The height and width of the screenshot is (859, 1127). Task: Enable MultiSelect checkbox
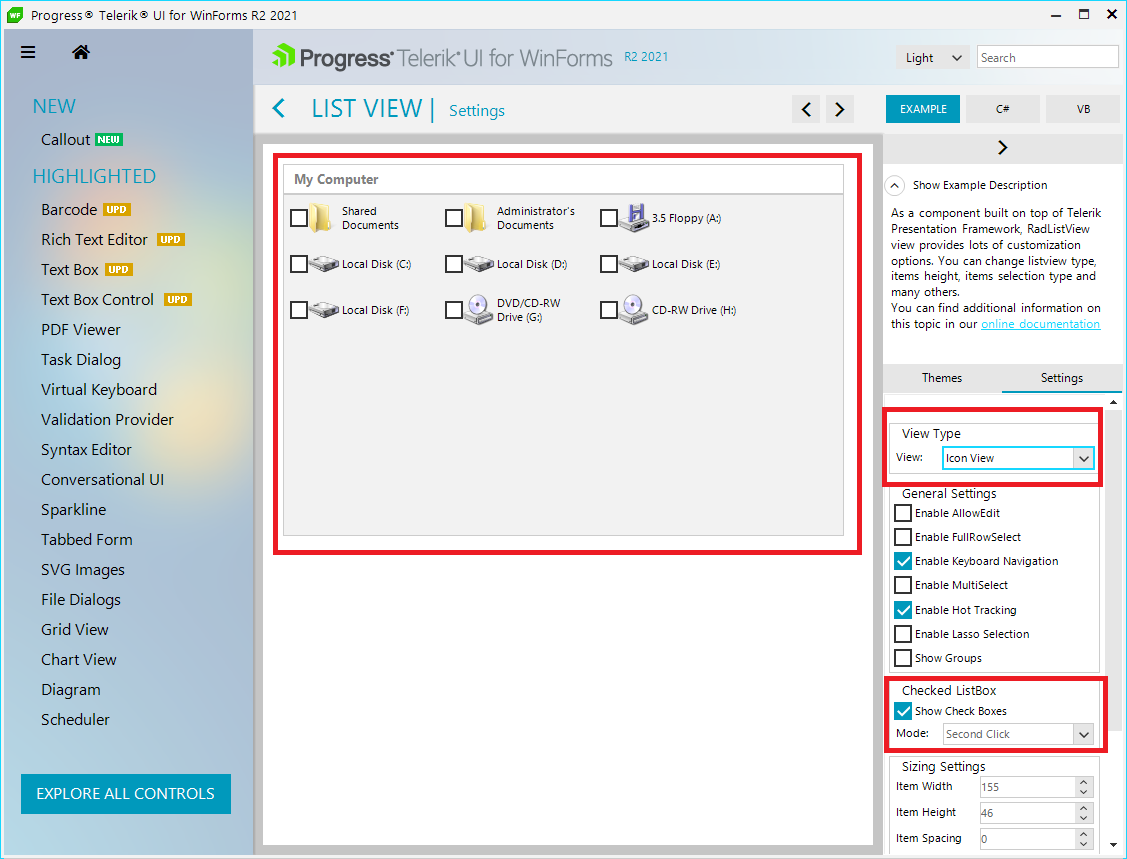click(903, 585)
